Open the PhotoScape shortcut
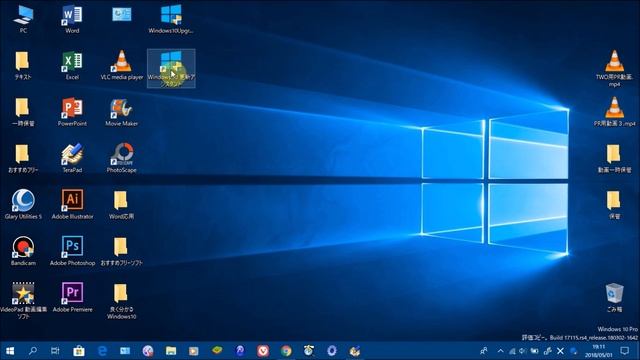The height and width of the screenshot is (360, 640). (x=122, y=158)
